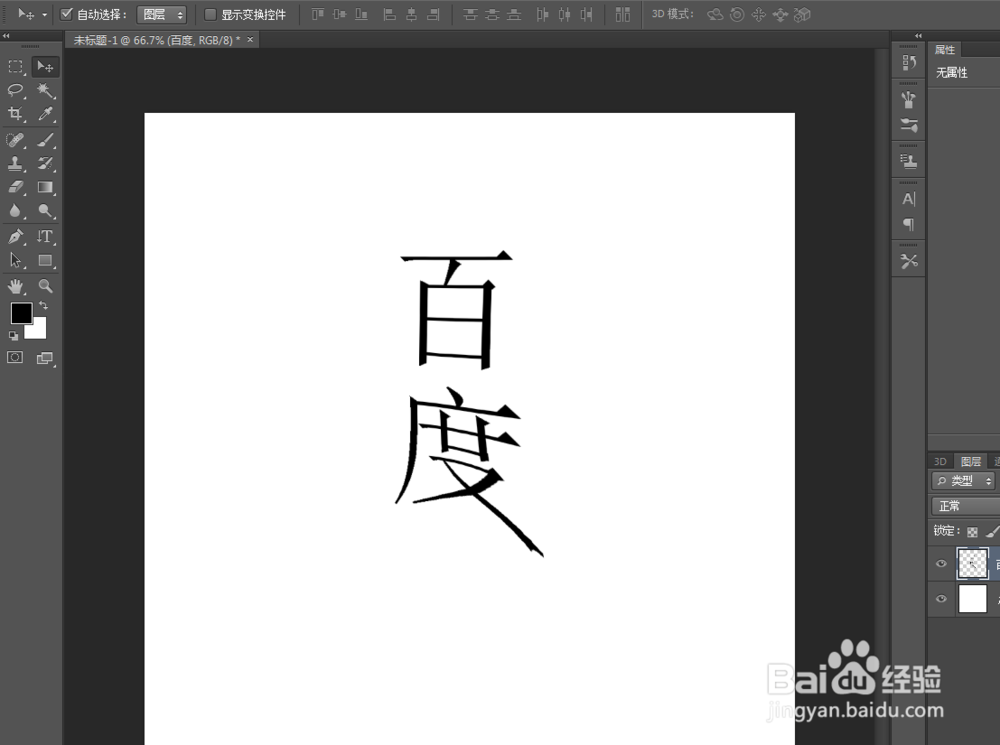Hide the white background layer
1000x745 pixels.
(x=941, y=598)
